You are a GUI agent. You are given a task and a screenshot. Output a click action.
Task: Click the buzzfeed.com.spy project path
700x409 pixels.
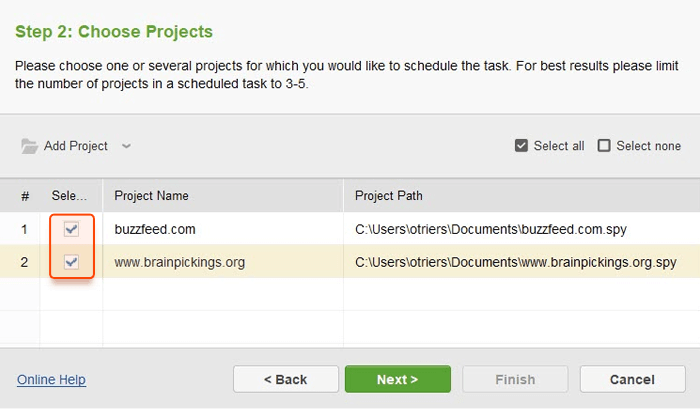[491, 230]
